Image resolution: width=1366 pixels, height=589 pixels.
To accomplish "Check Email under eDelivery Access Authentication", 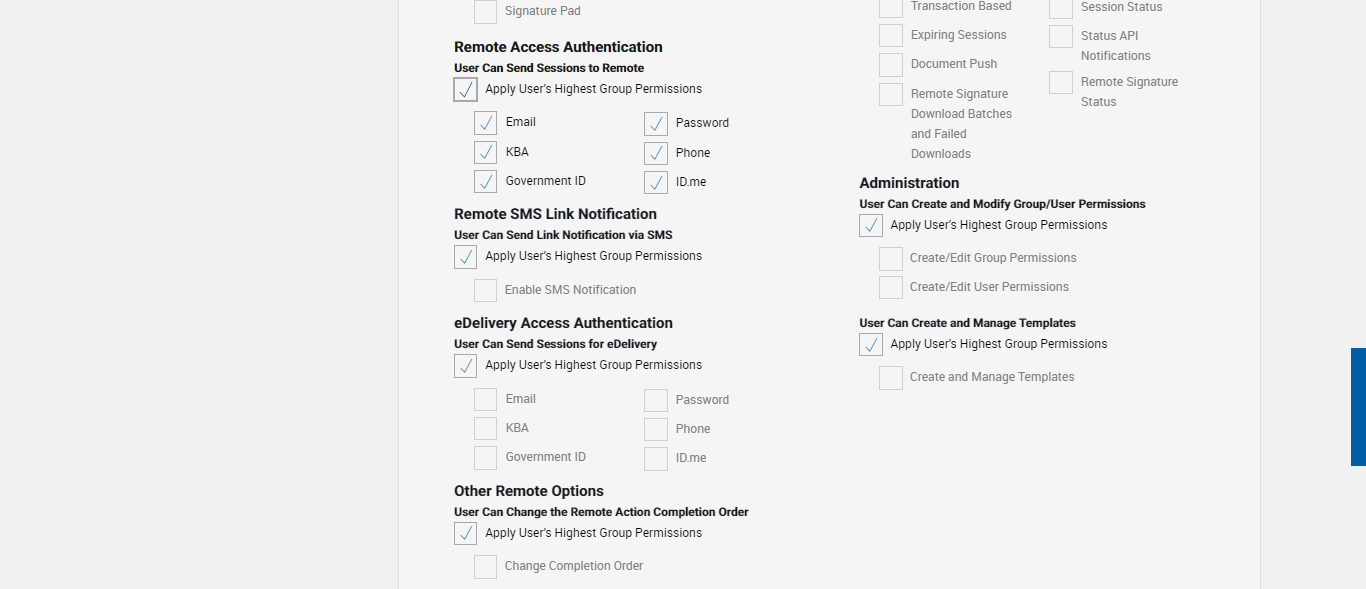I will (x=486, y=400).
